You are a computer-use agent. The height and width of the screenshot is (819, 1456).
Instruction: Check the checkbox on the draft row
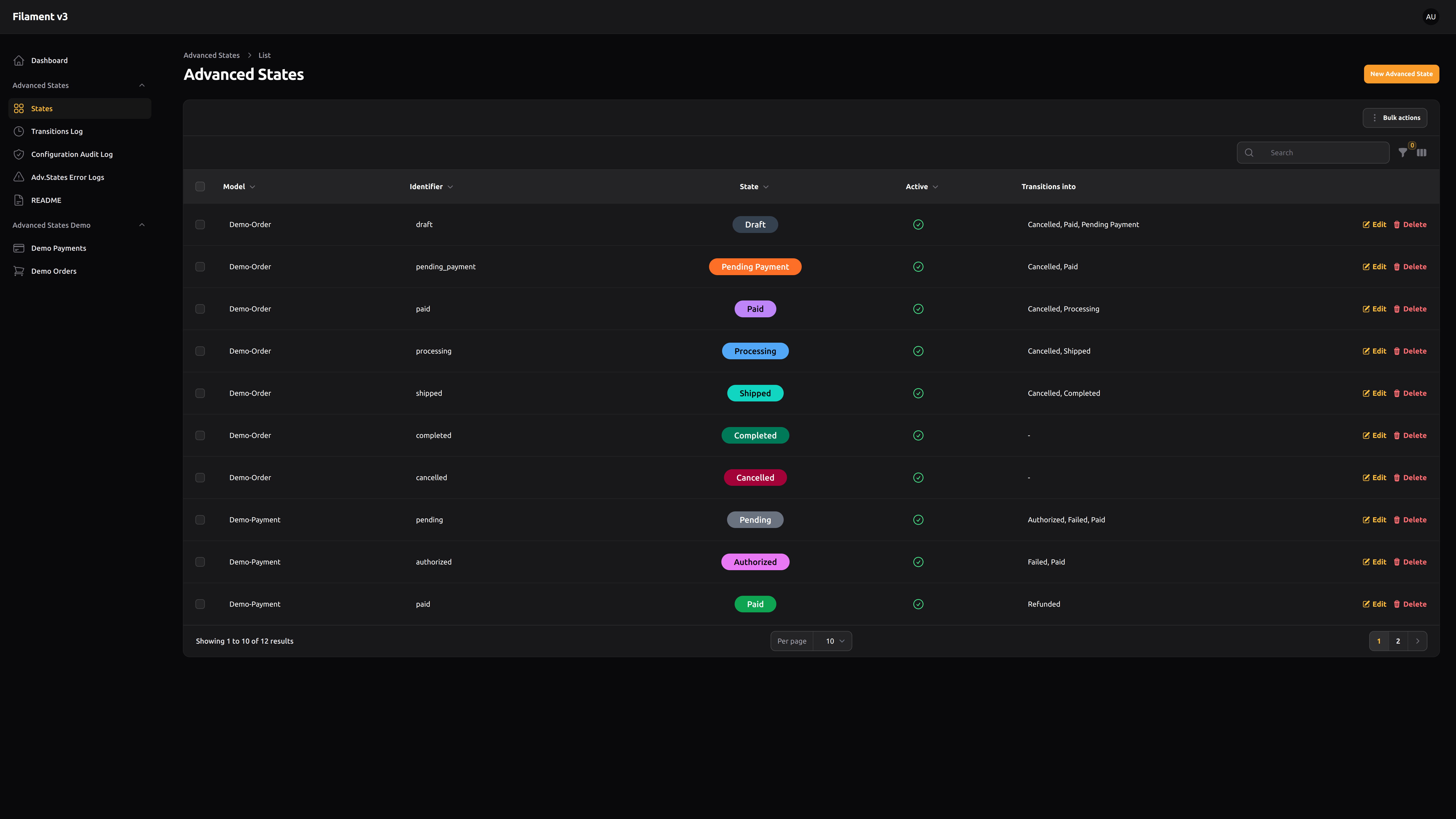tap(200, 224)
